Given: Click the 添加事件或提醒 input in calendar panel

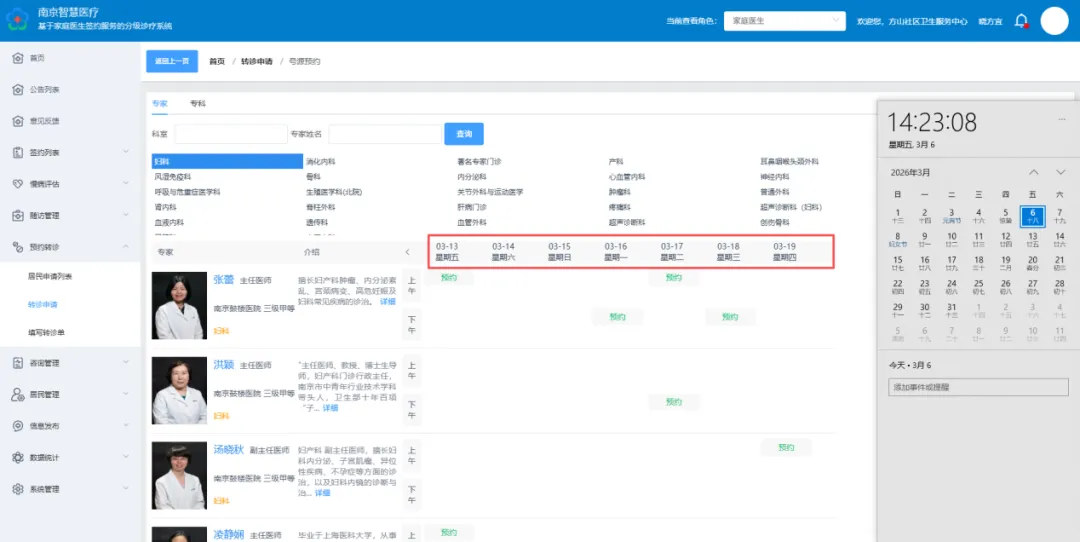Looking at the screenshot, I should point(978,387).
